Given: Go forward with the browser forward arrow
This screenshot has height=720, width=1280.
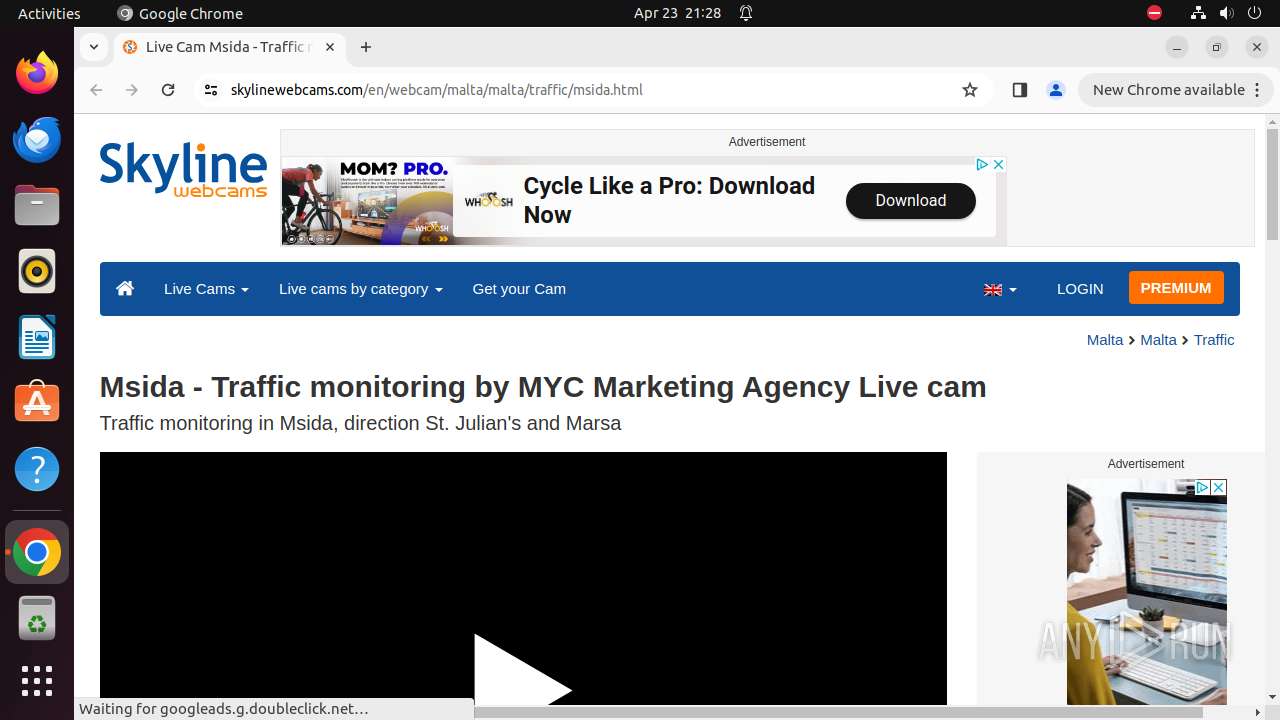Looking at the screenshot, I should pos(132,90).
